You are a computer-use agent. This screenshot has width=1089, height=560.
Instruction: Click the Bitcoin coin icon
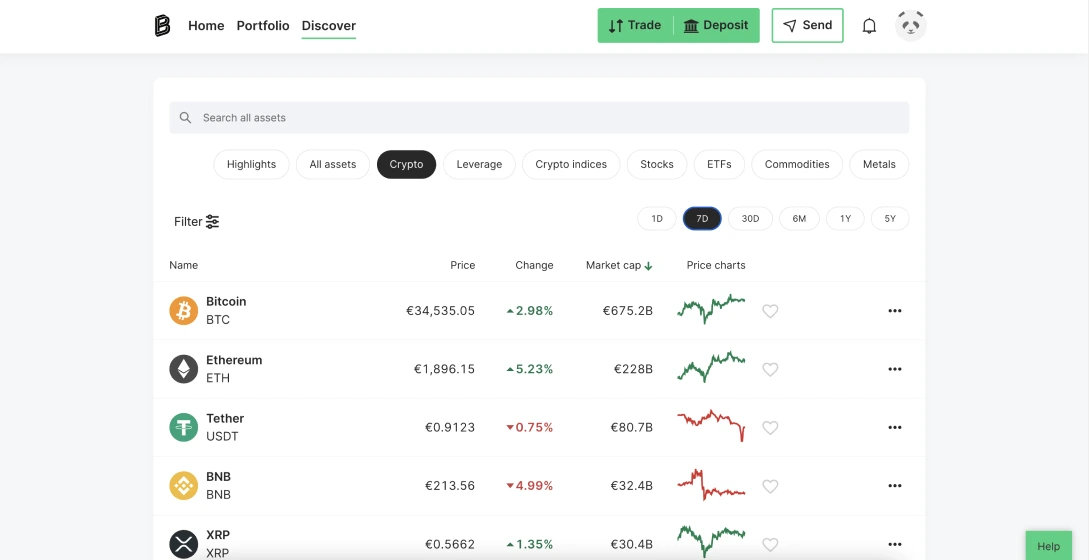point(184,311)
